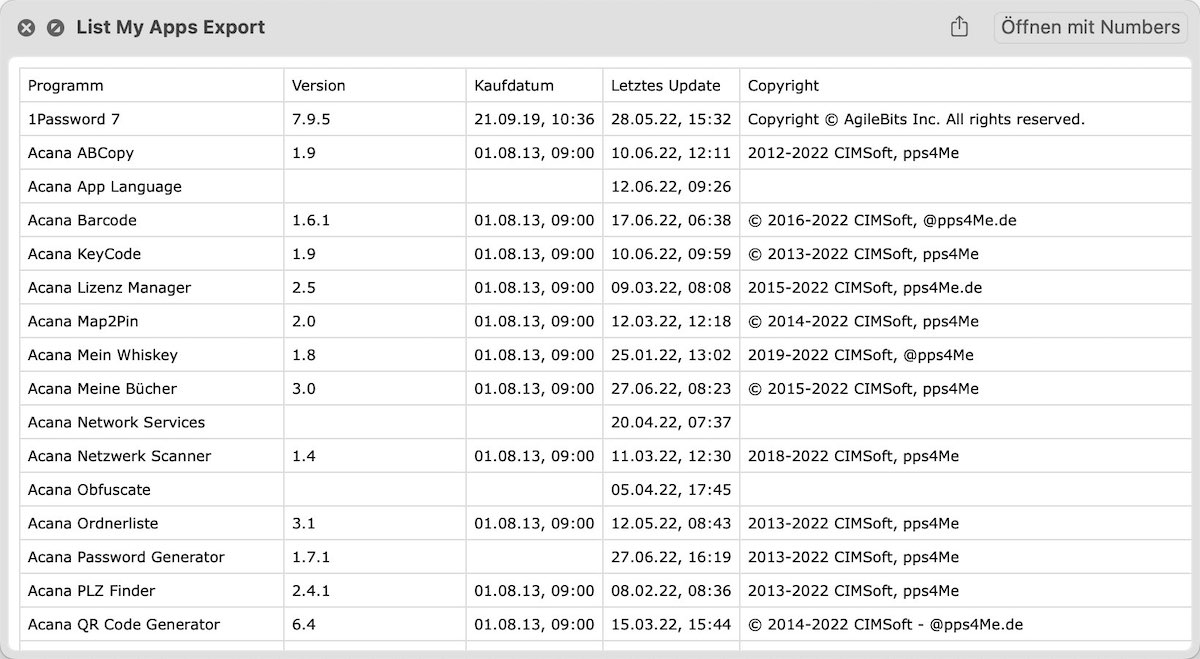Click the update date '12.05.22, 08:43'
The height and width of the screenshot is (659, 1200).
(671, 523)
